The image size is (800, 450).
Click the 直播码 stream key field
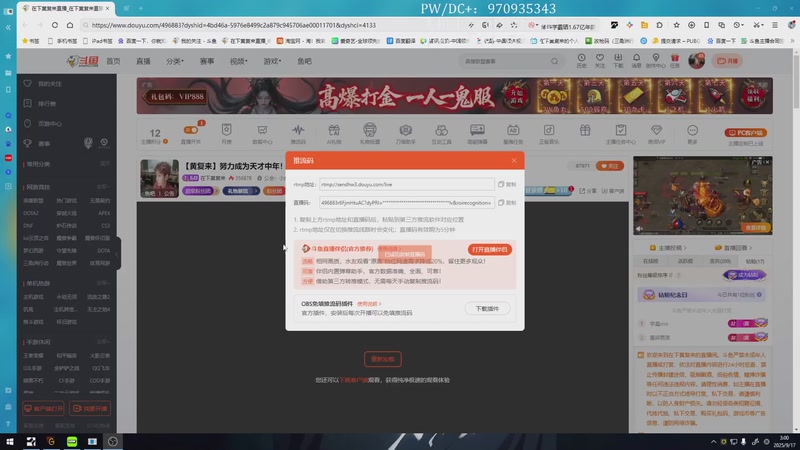(407, 203)
